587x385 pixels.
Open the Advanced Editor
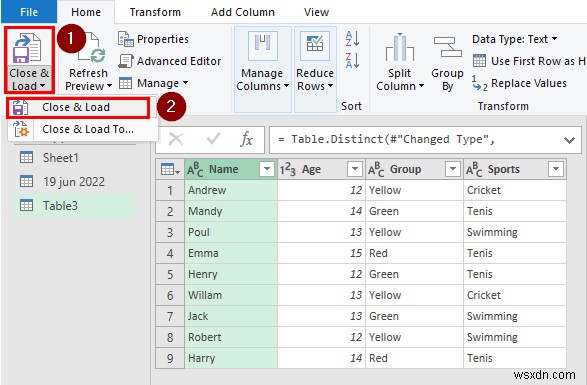170,61
